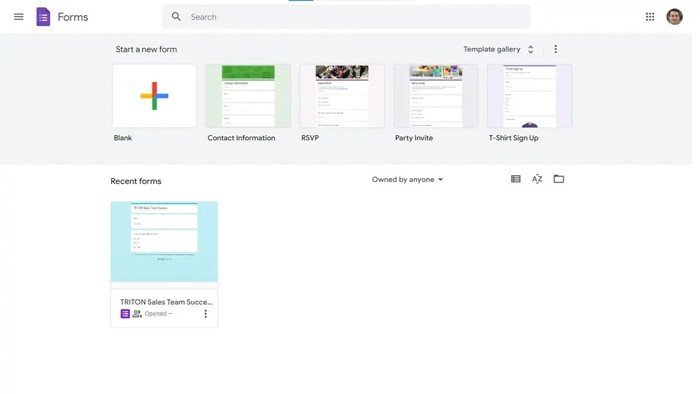Click the purple form icon on the TRITON card
The image size is (700, 394).
[125, 314]
